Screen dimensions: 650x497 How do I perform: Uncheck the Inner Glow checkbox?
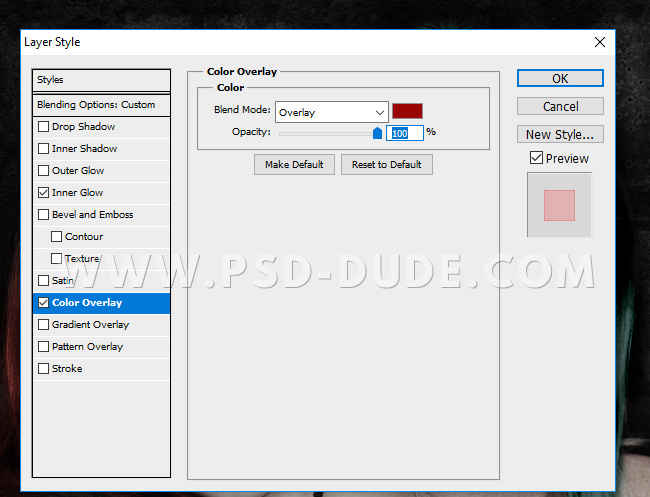click(x=44, y=192)
